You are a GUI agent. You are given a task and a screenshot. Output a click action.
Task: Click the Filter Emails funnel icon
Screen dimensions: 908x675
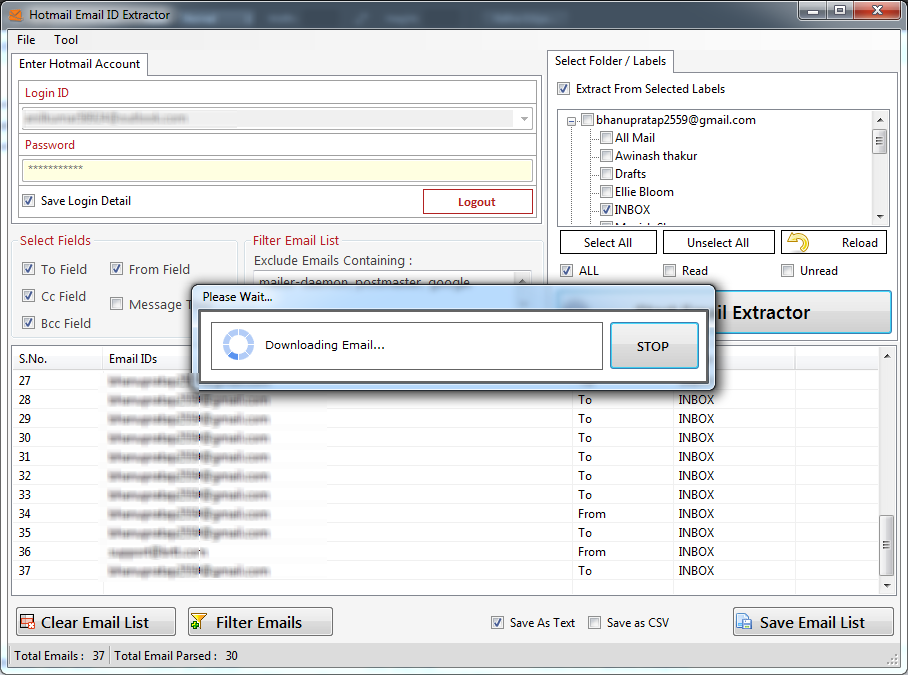tap(199, 622)
